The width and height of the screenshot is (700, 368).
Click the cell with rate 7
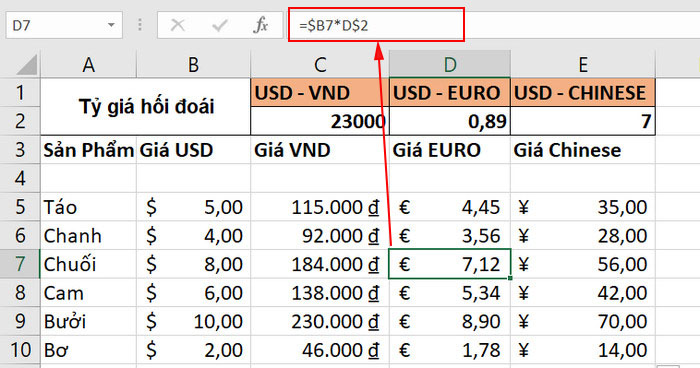[583, 121]
